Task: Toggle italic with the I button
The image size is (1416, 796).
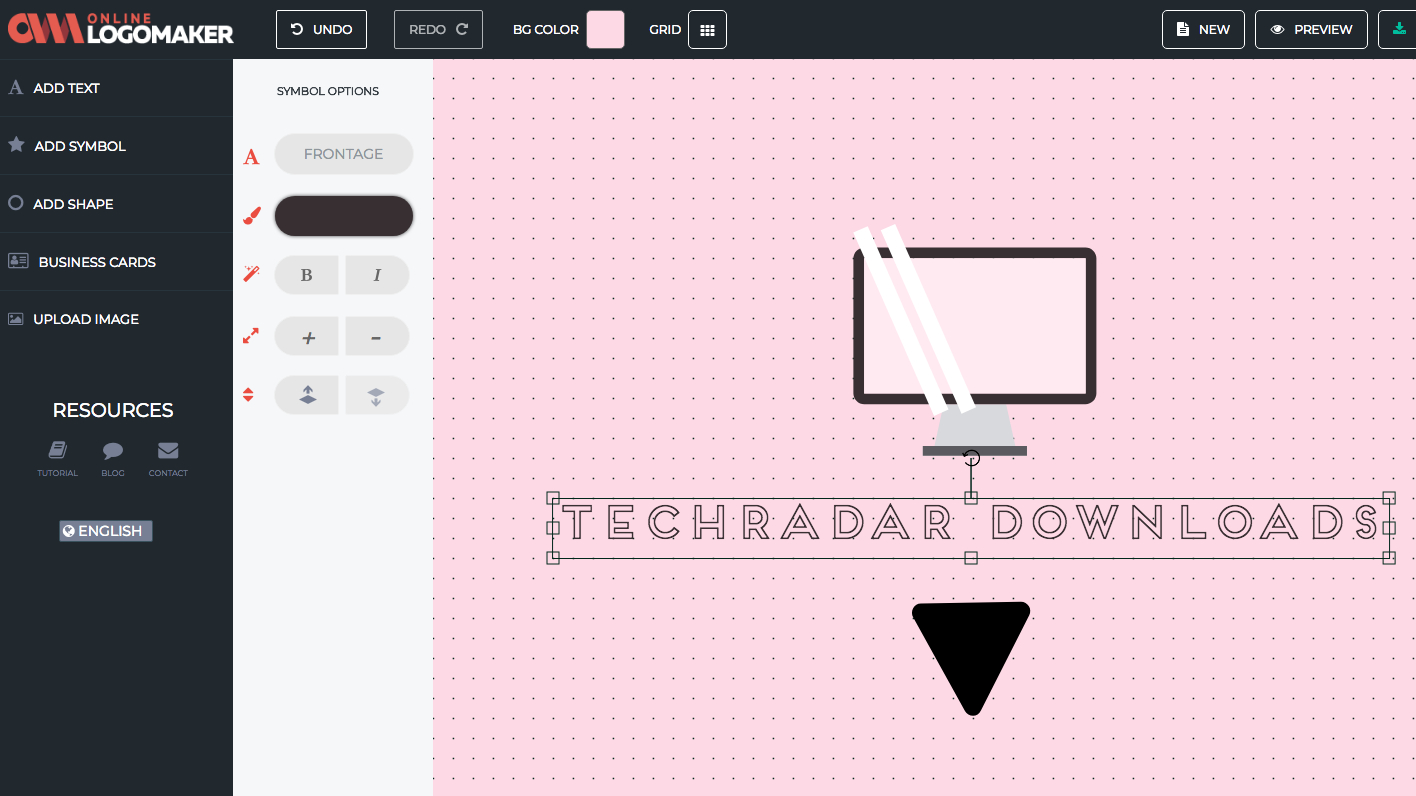Action: [x=377, y=275]
